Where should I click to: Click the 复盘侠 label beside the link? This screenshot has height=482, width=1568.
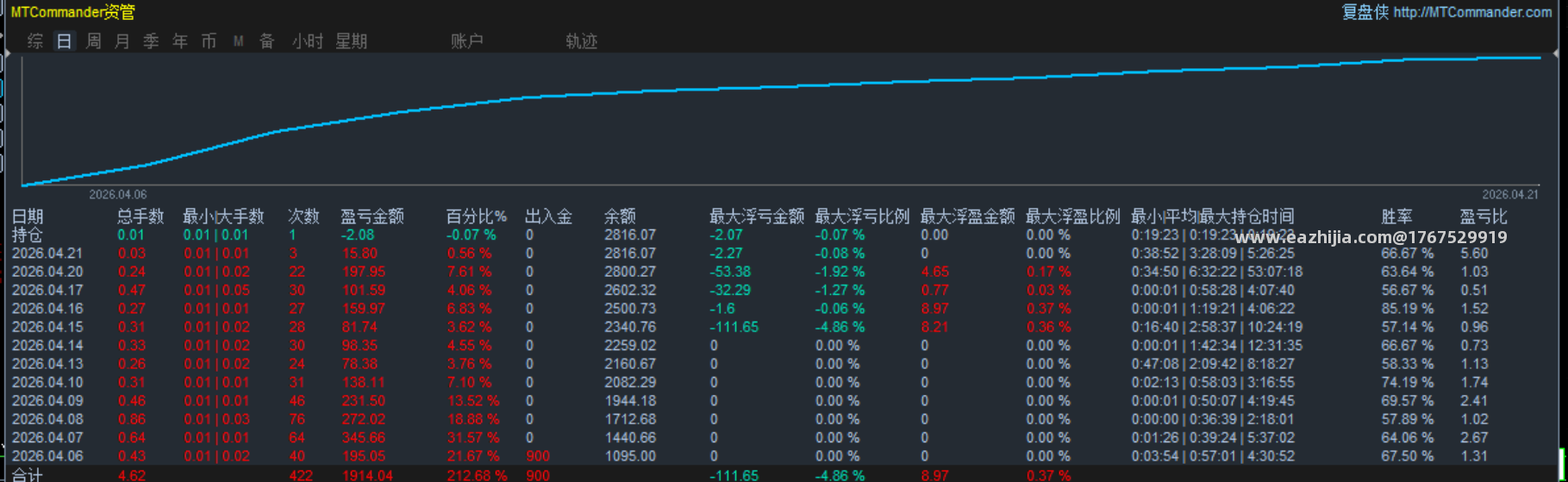tap(1365, 12)
